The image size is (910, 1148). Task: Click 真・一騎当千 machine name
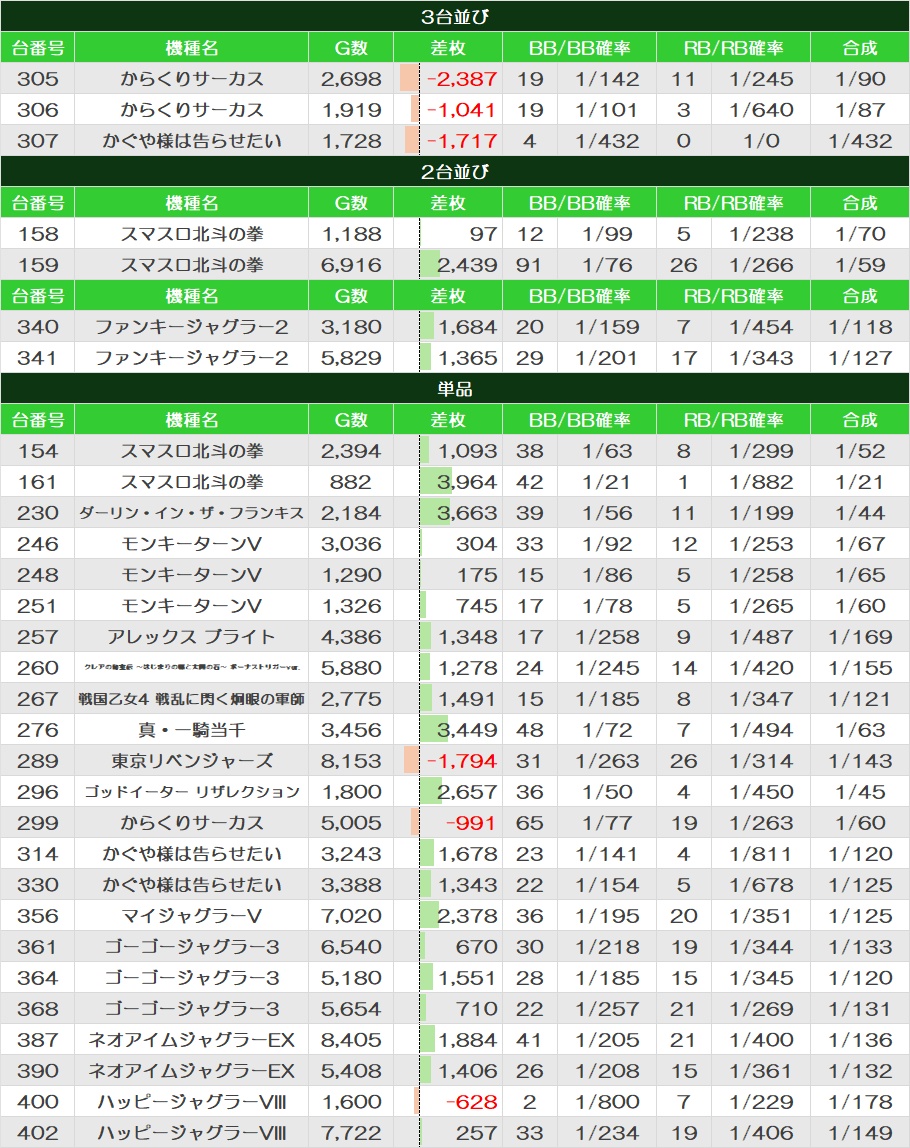point(192,730)
